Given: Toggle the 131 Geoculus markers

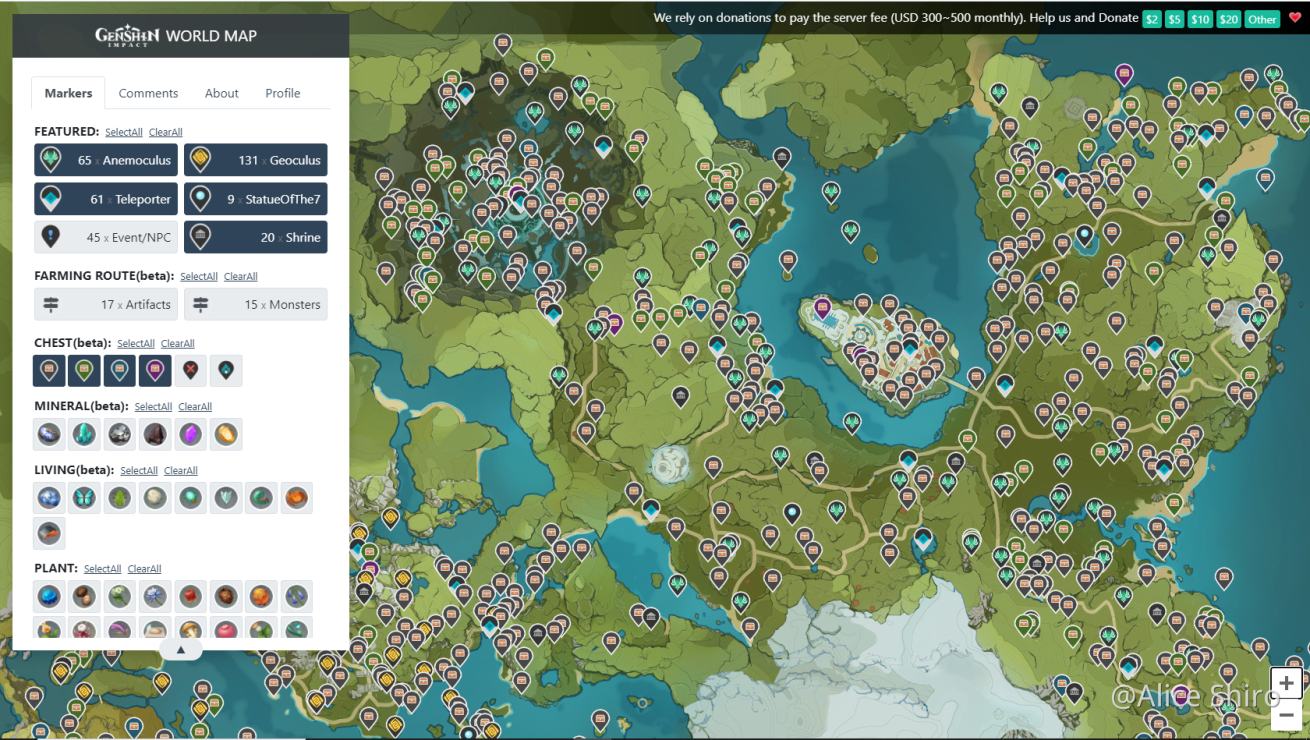Looking at the screenshot, I should coord(256,160).
